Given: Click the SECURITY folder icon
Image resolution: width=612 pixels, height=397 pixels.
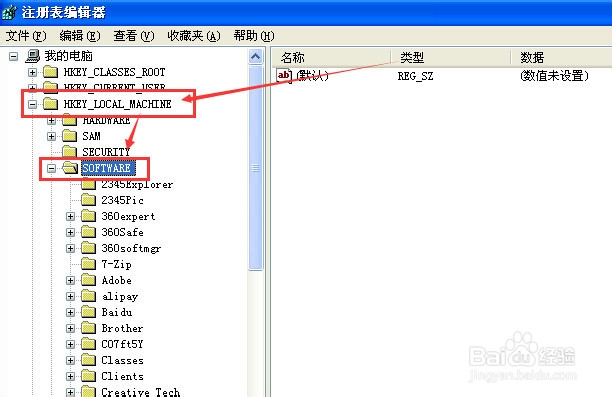Looking at the screenshot, I should (x=70, y=152).
